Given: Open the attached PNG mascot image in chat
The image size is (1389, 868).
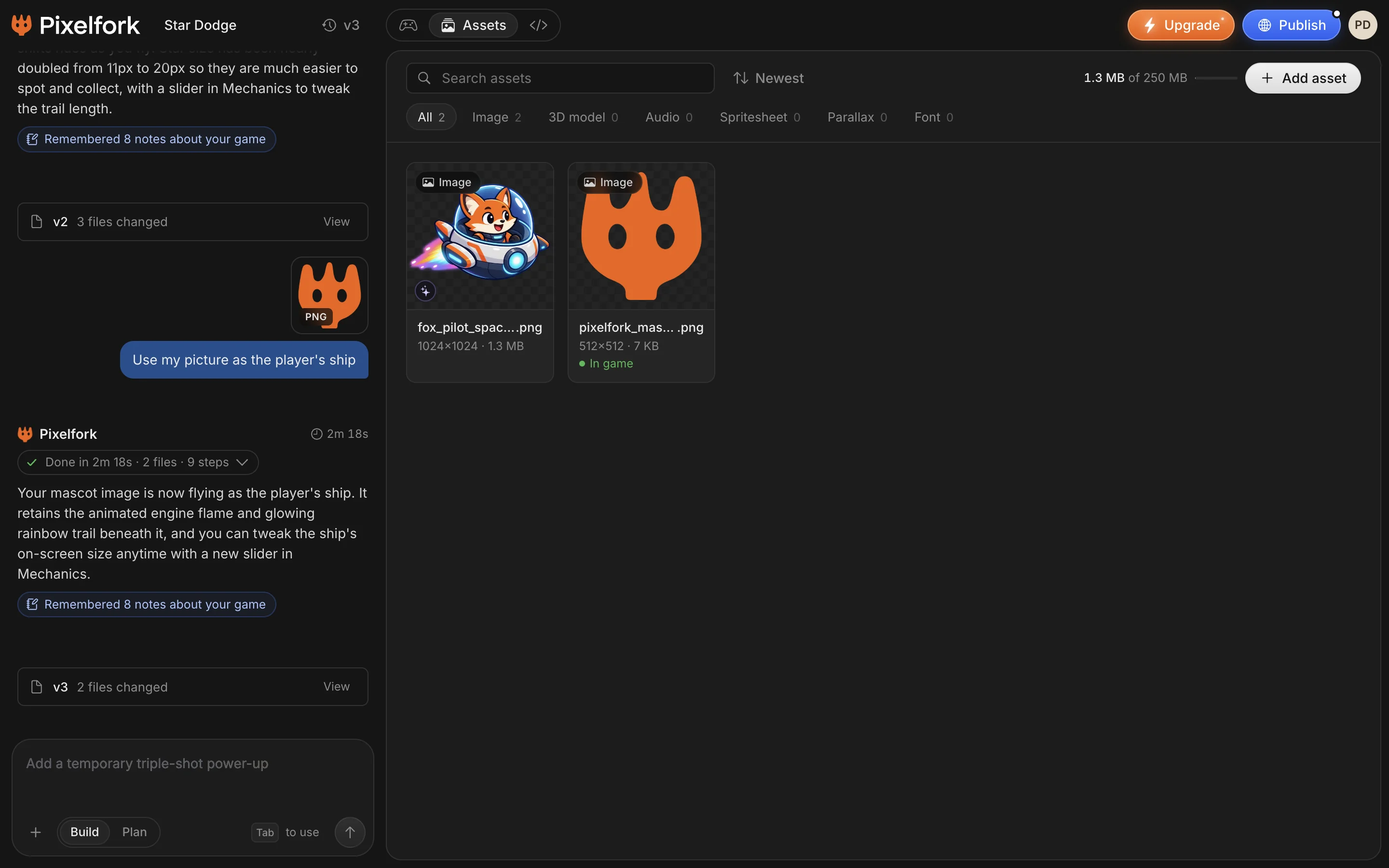Looking at the screenshot, I should pos(329,295).
